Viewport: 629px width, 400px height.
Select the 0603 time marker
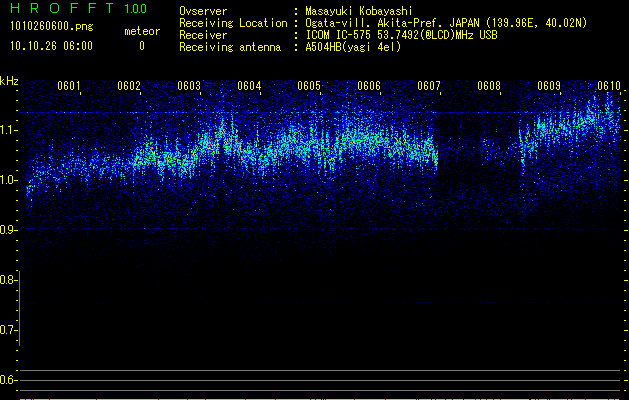[x=189, y=86]
